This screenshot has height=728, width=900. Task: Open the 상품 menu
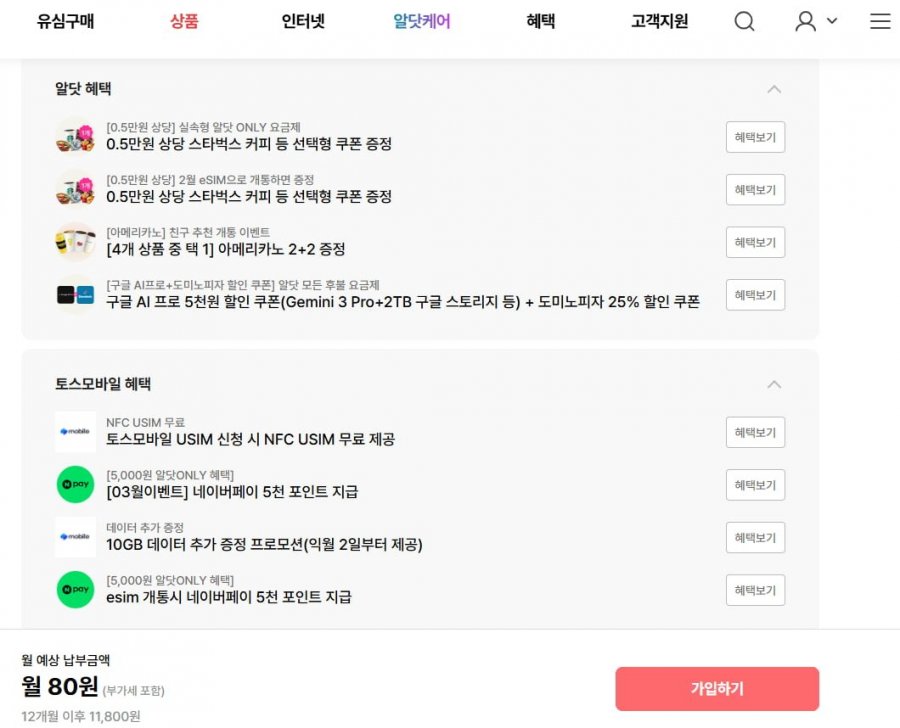click(184, 21)
